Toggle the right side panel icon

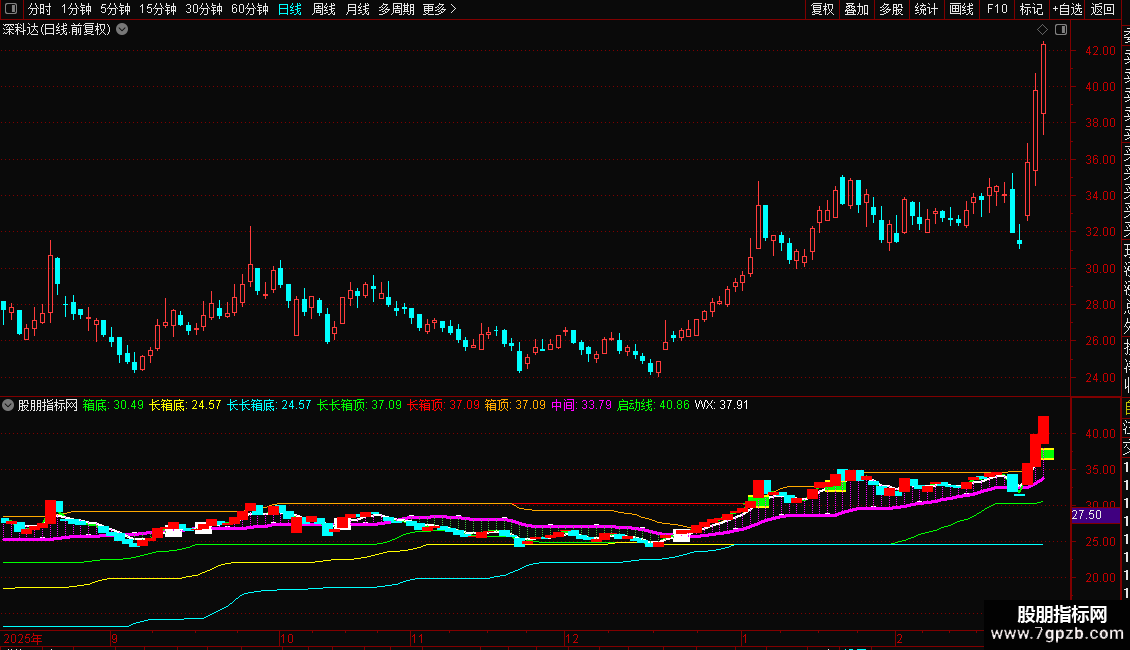click(1060, 30)
